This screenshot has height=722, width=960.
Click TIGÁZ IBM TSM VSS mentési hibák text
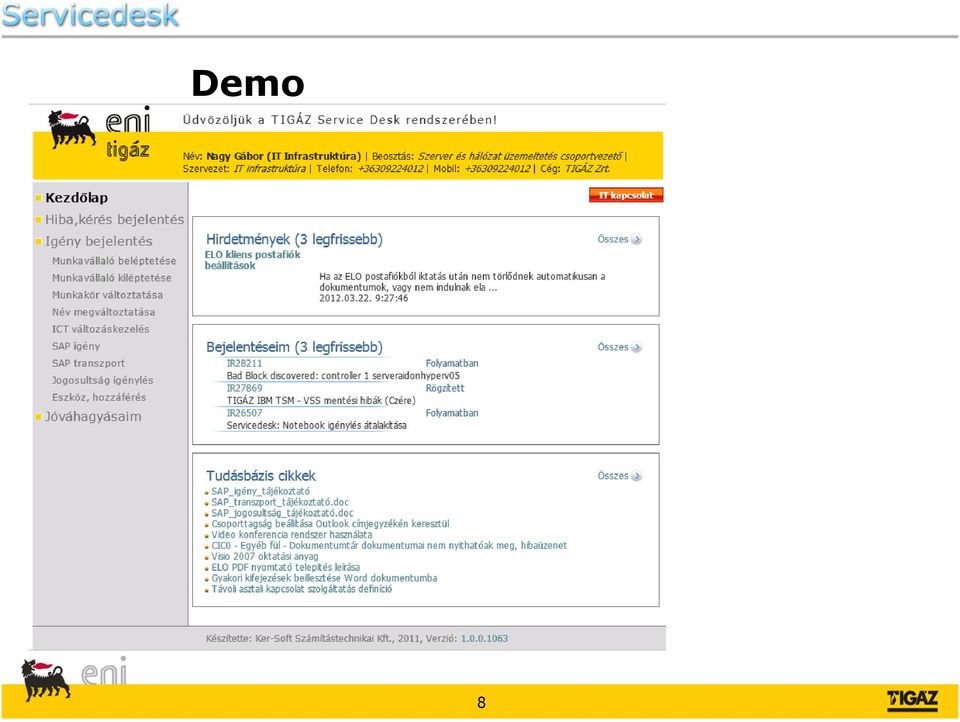(x=321, y=400)
